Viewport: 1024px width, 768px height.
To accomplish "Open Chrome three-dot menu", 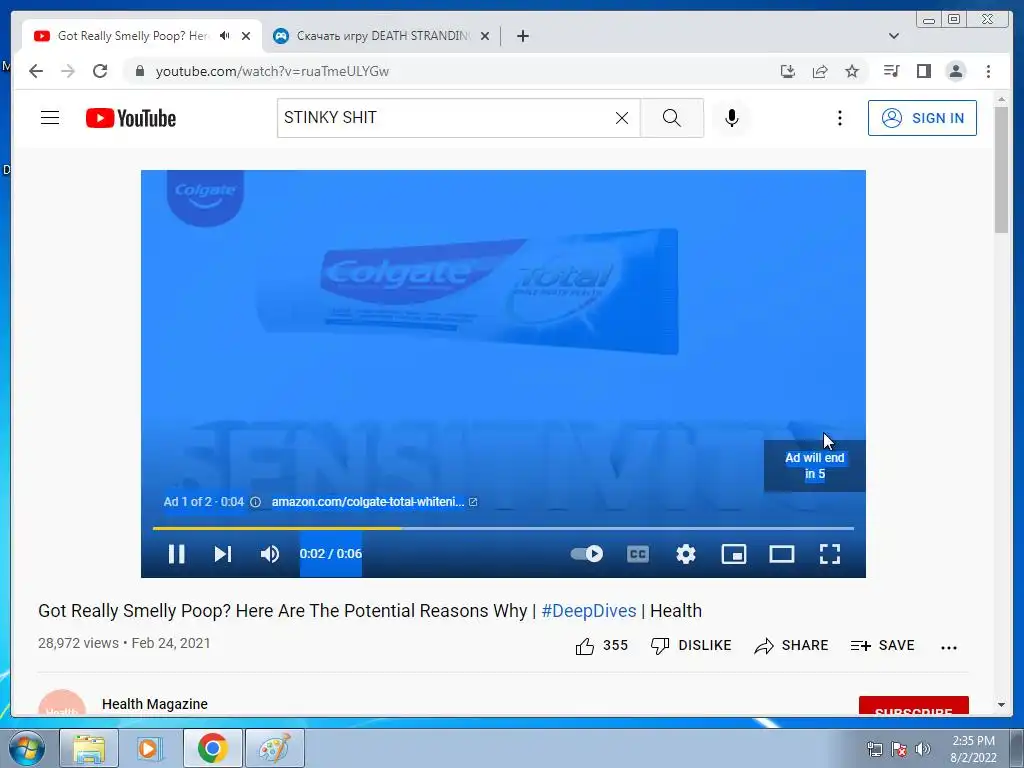I will click(x=988, y=71).
